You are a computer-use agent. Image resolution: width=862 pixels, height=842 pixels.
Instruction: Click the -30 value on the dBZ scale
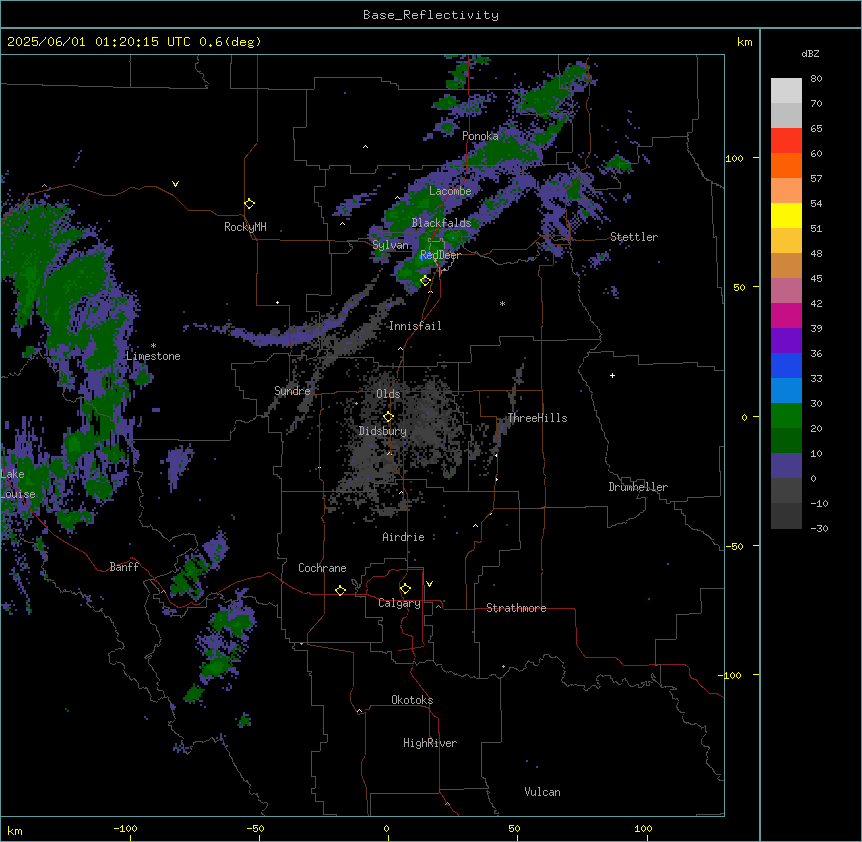coord(819,528)
